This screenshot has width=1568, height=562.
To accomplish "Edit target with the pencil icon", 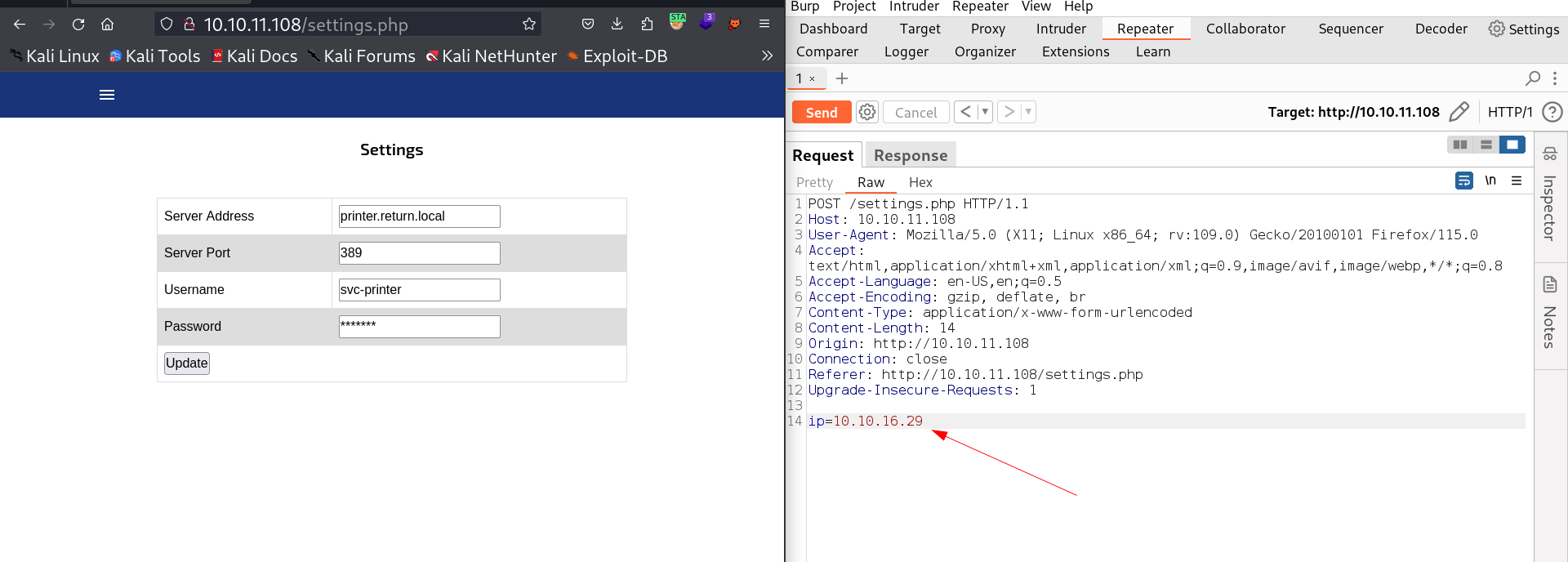I will [1459, 112].
